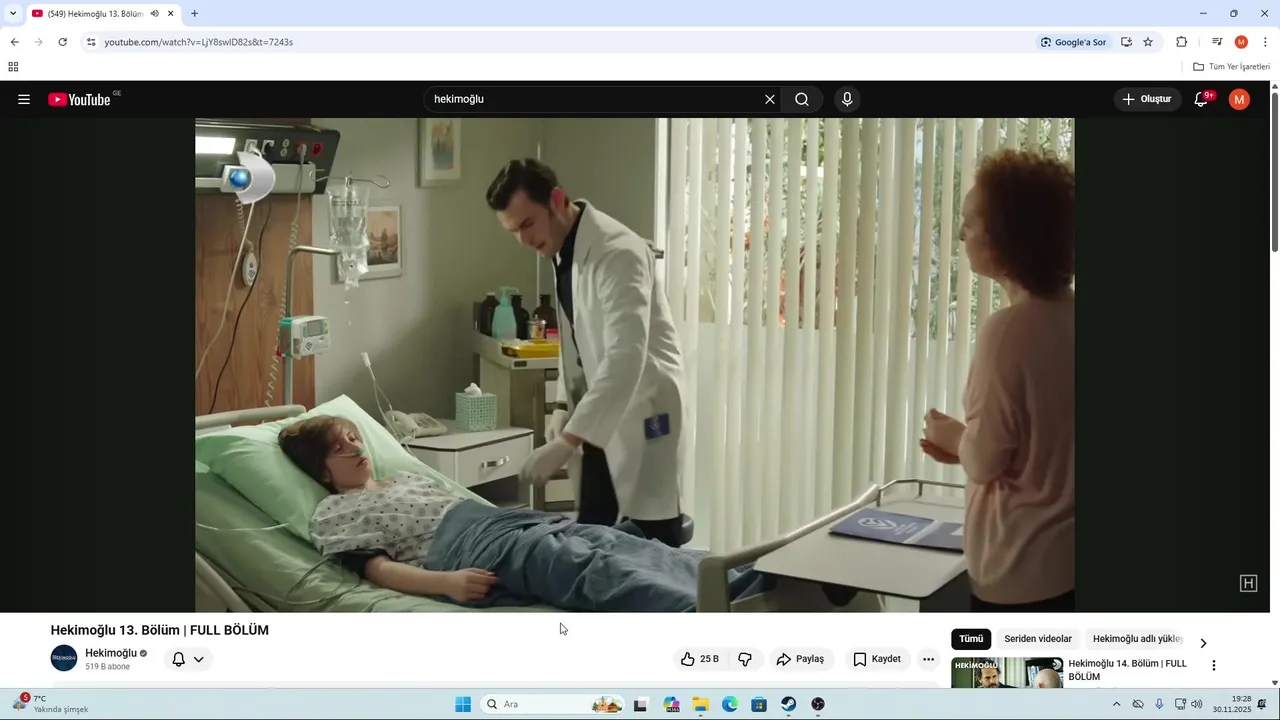Open the Windows Start menu
Screen dimensions: 1280x720
click(x=463, y=704)
